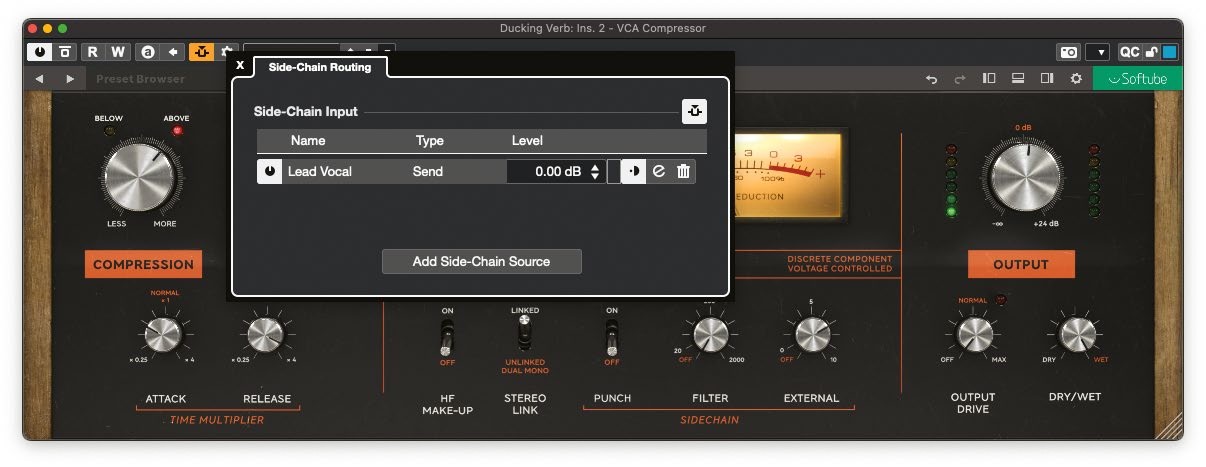Toggle the plug-in activate power button
Viewport: 1206px width, 467px height.
point(40,52)
